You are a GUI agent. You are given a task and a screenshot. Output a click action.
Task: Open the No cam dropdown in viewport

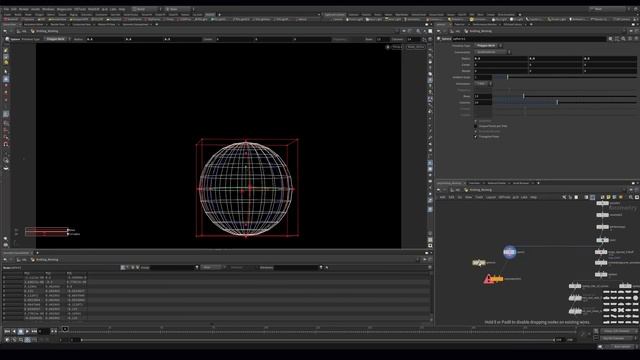(416, 47)
